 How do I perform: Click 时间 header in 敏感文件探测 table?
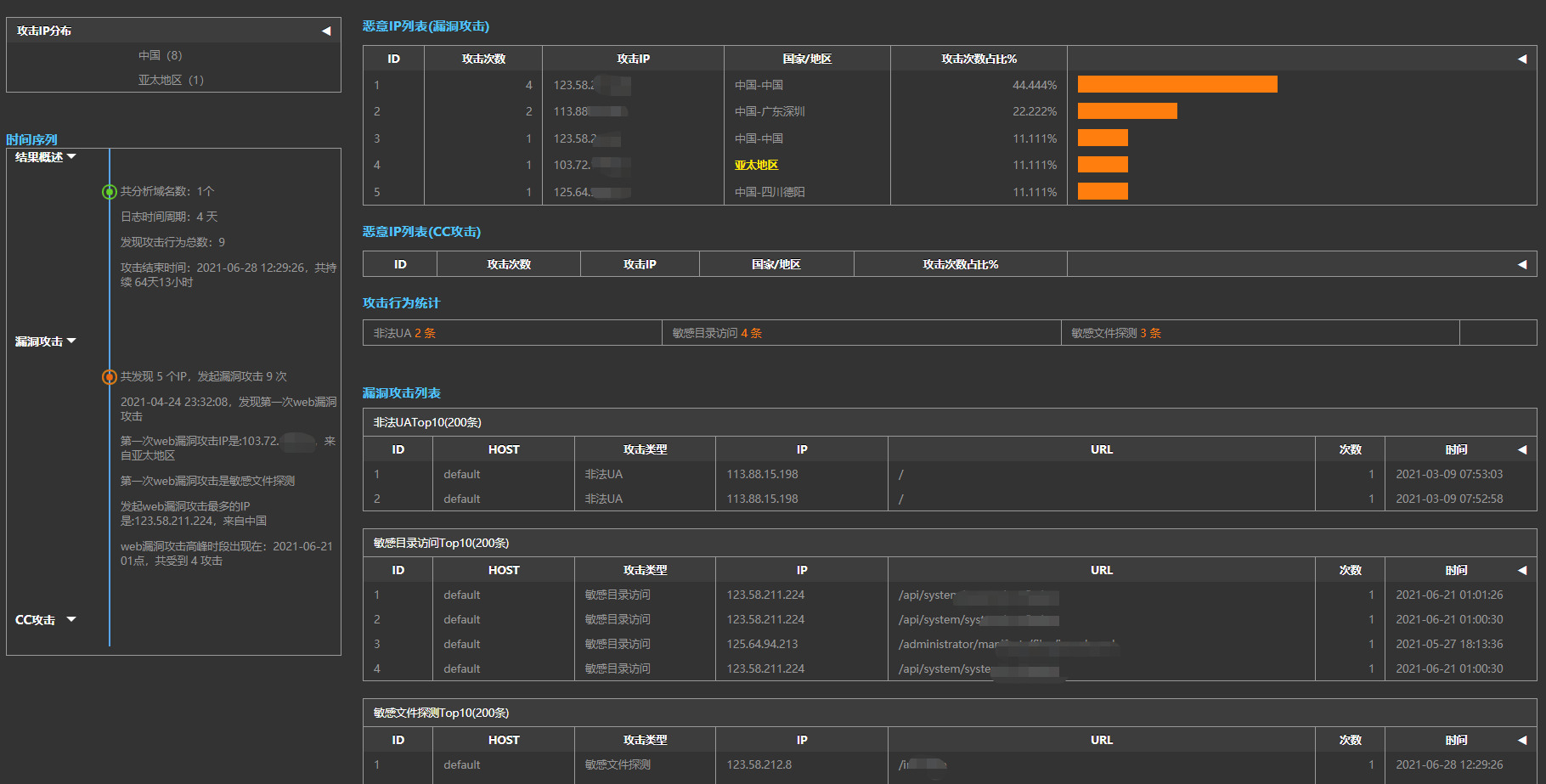pyautogui.click(x=1456, y=740)
